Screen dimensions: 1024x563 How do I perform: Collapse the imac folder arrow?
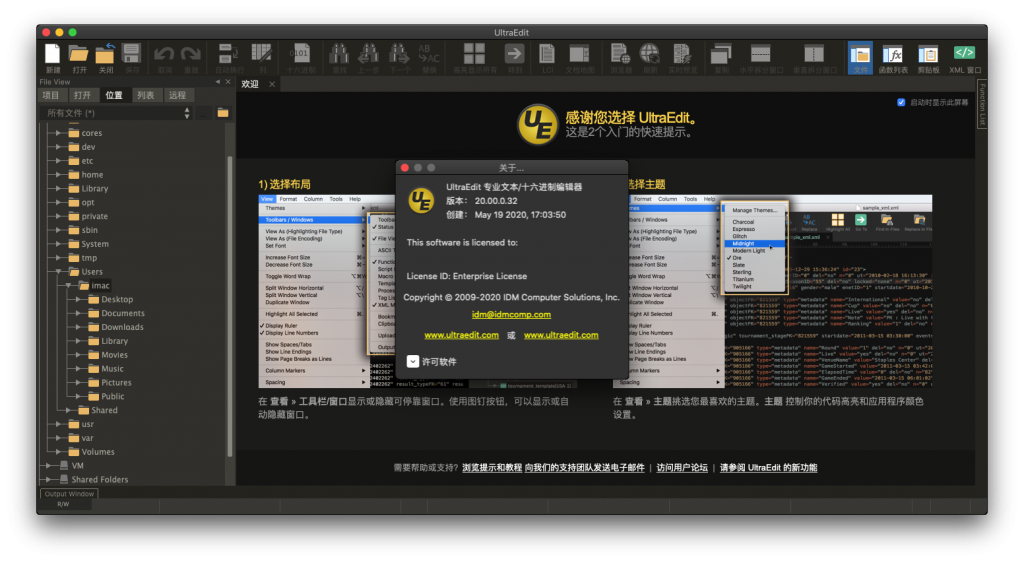69,285
